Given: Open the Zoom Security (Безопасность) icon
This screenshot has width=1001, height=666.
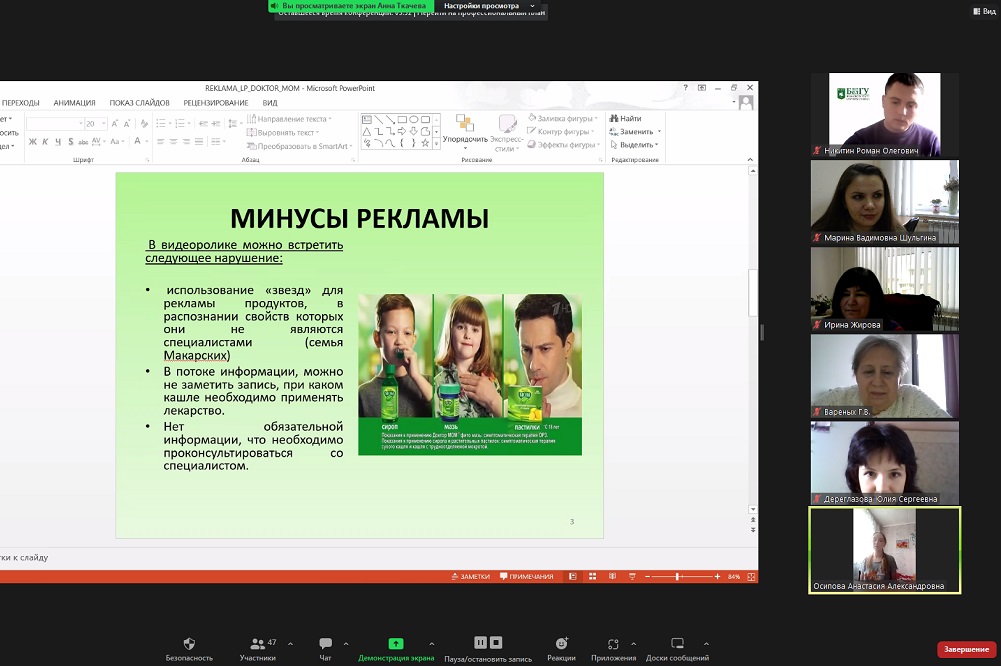Looking at the screenshot, I should (x=189, y=644).
